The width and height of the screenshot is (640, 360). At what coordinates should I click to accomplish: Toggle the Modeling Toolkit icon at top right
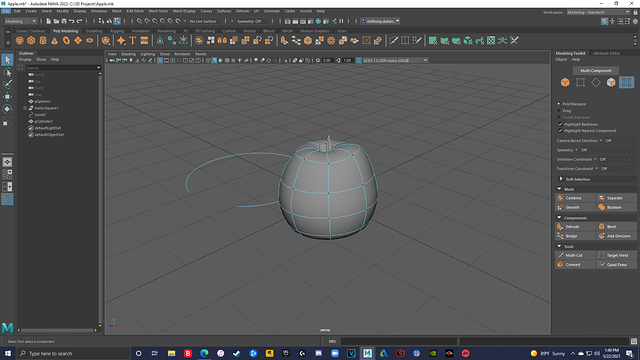pos(604,21)
